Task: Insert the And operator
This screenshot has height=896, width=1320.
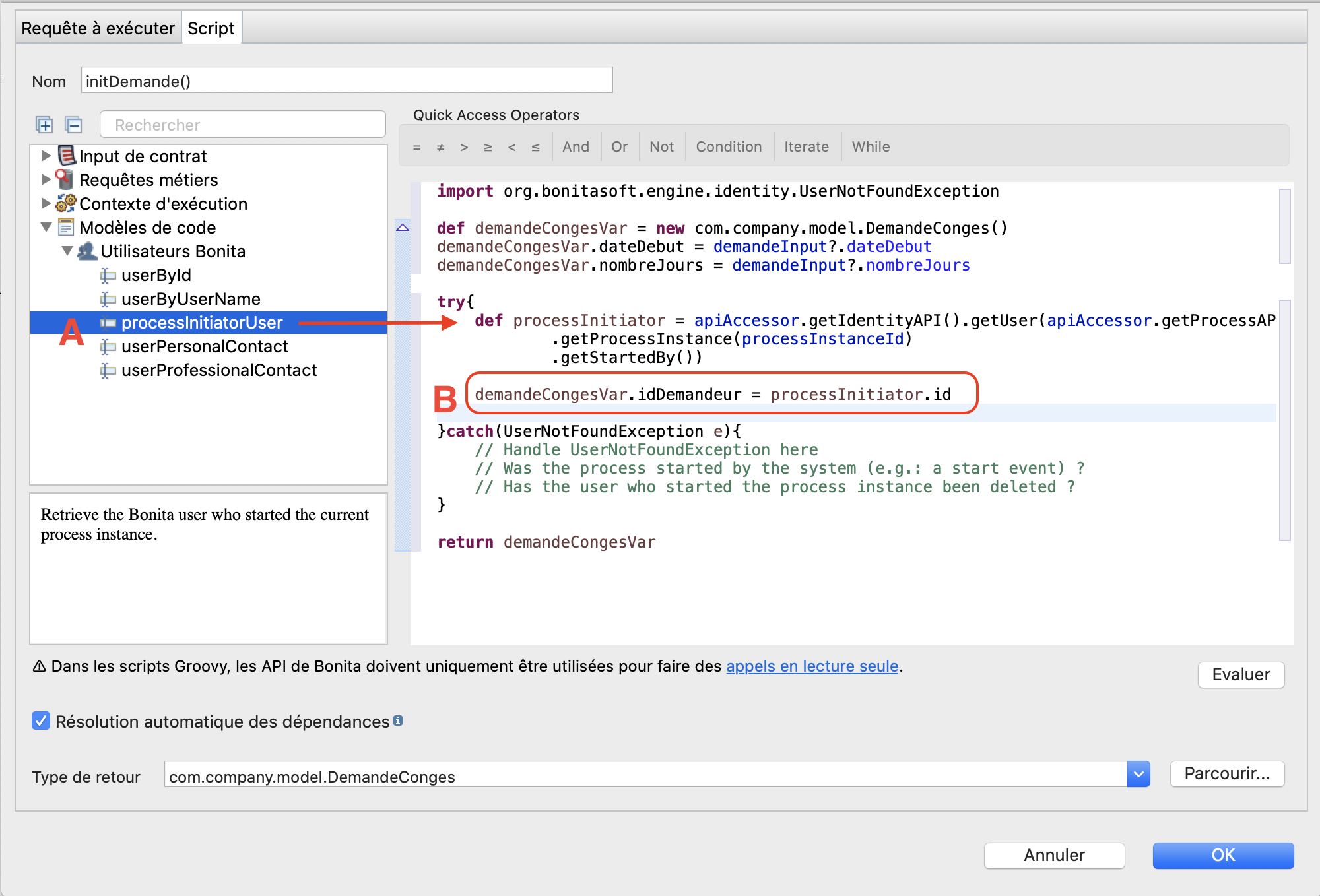Action: click(576, 147)
